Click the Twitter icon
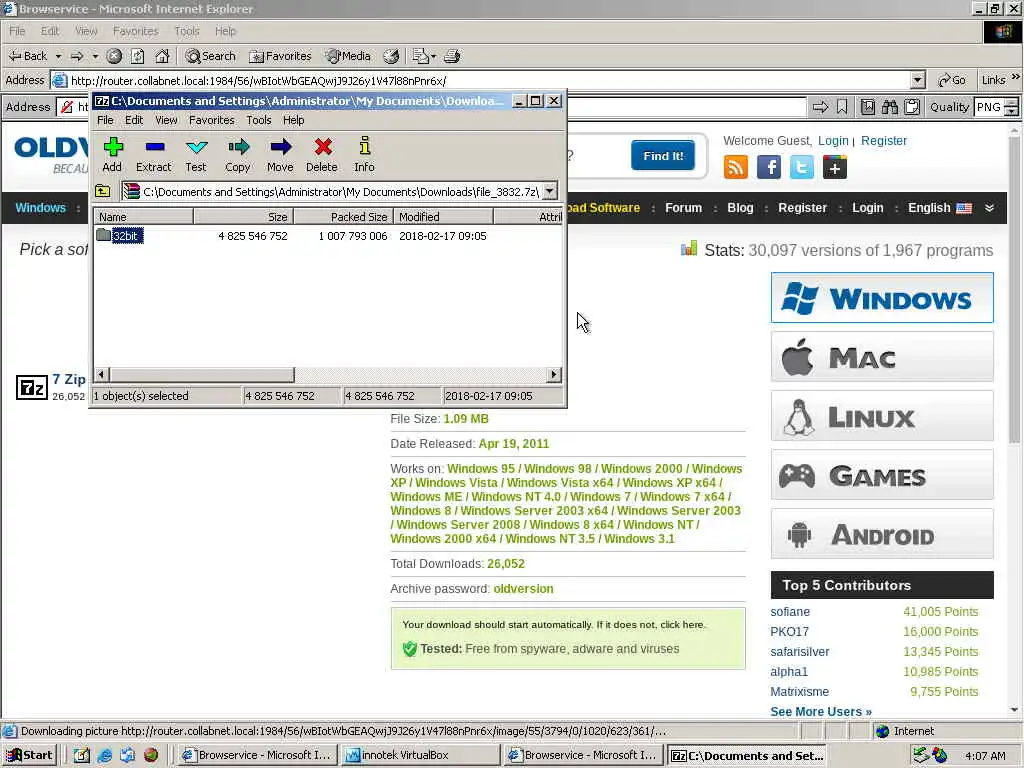 (802, 167)
